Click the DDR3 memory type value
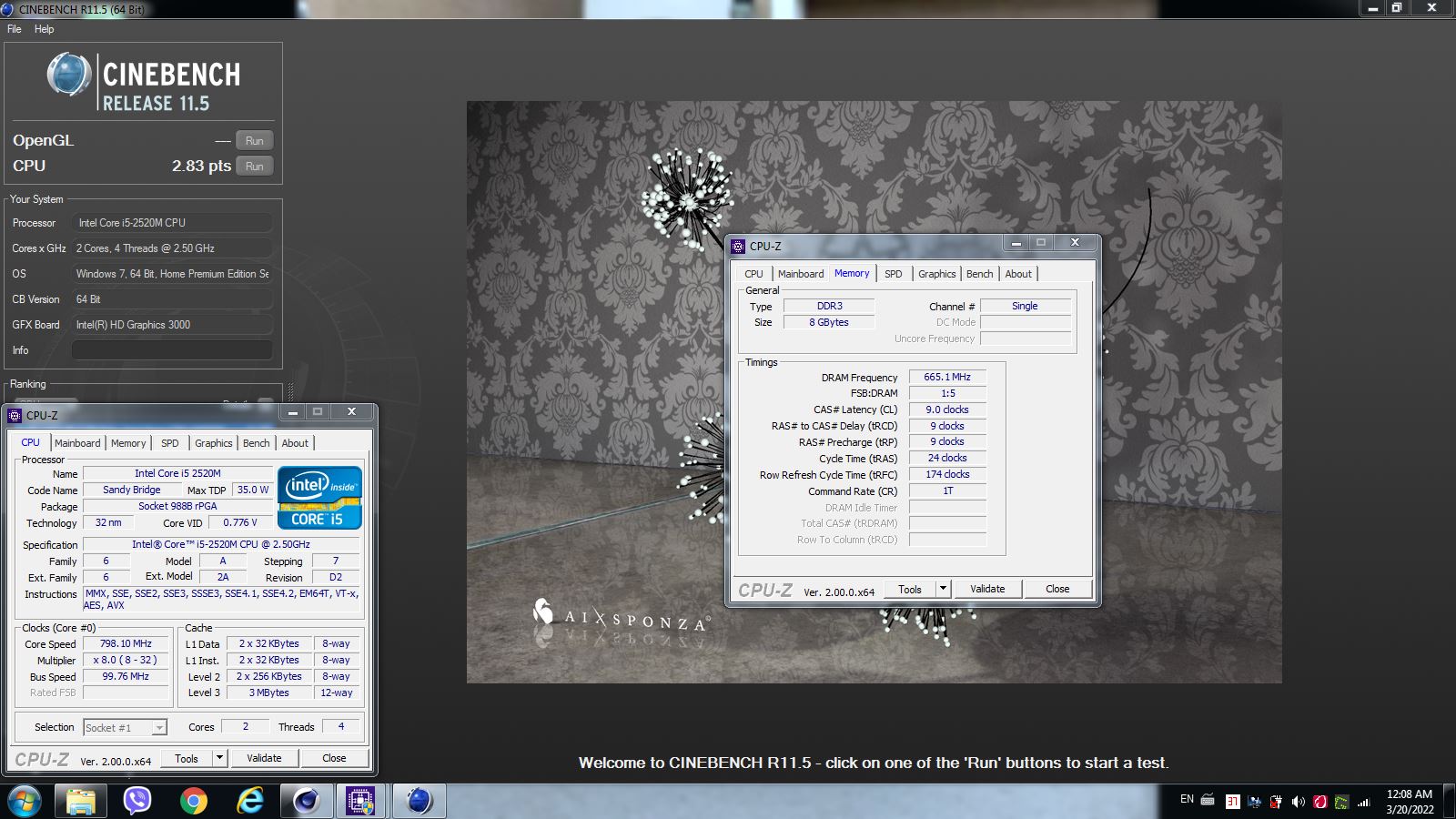Screen dimensions: 1456x819 pos(829,306)
